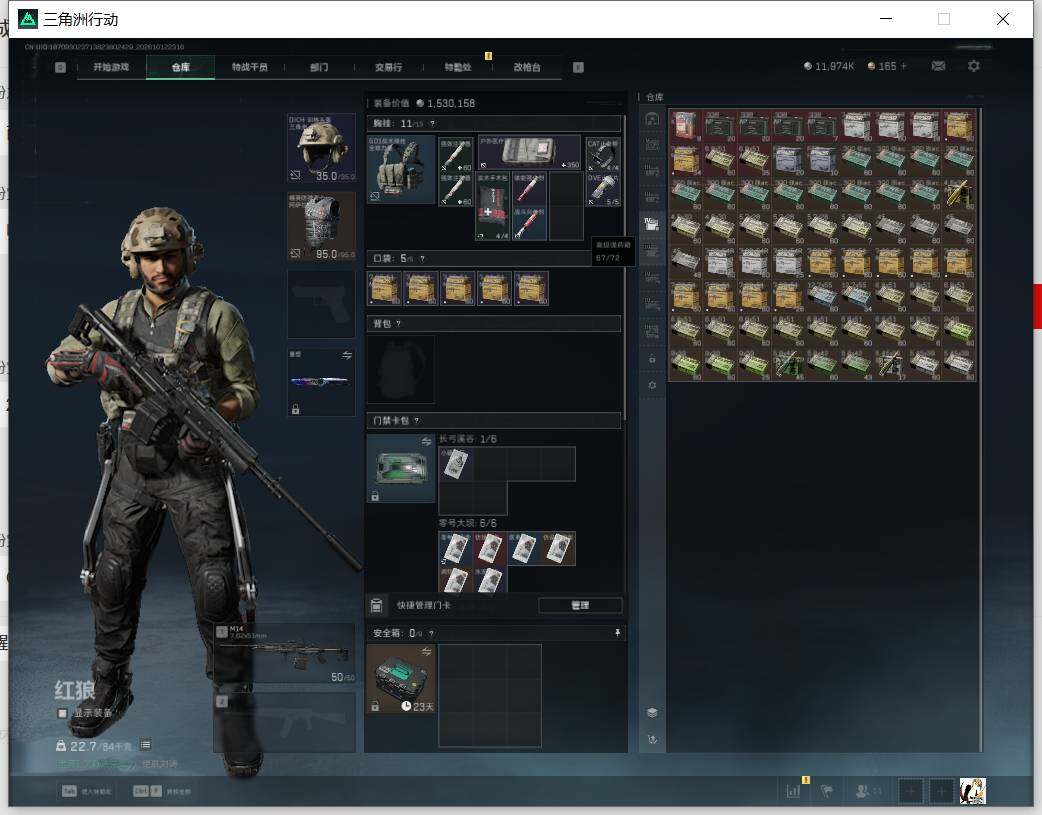
Task: Click the empty pistol slot
Action: (321, 304)
